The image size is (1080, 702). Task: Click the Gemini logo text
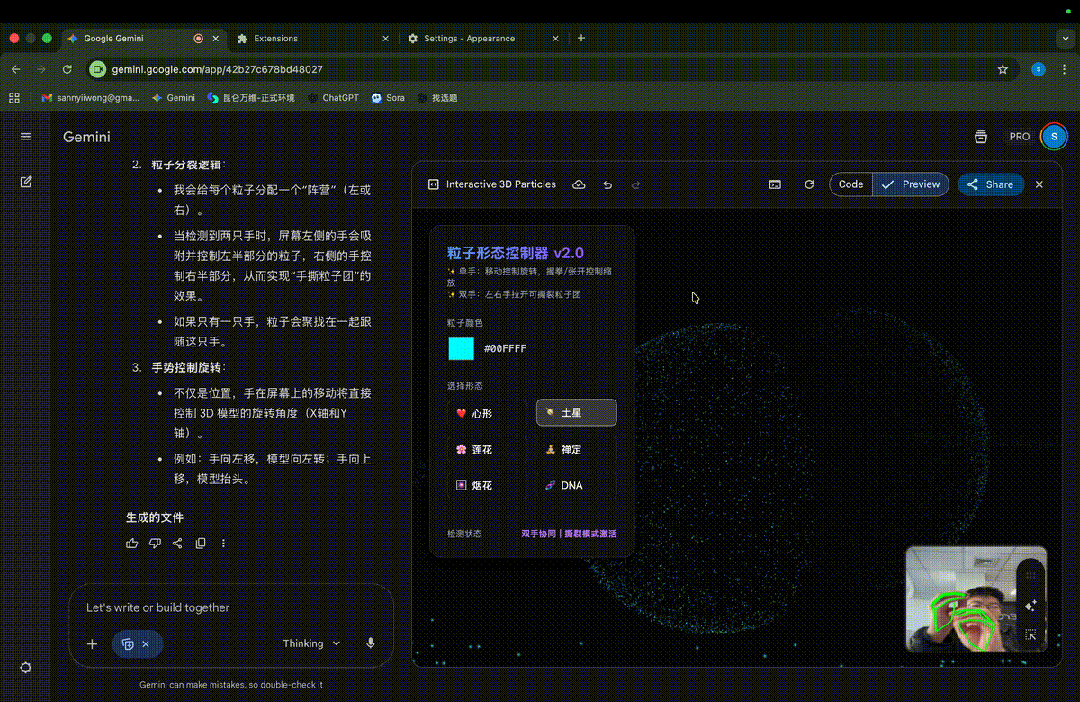click(87, 137)
